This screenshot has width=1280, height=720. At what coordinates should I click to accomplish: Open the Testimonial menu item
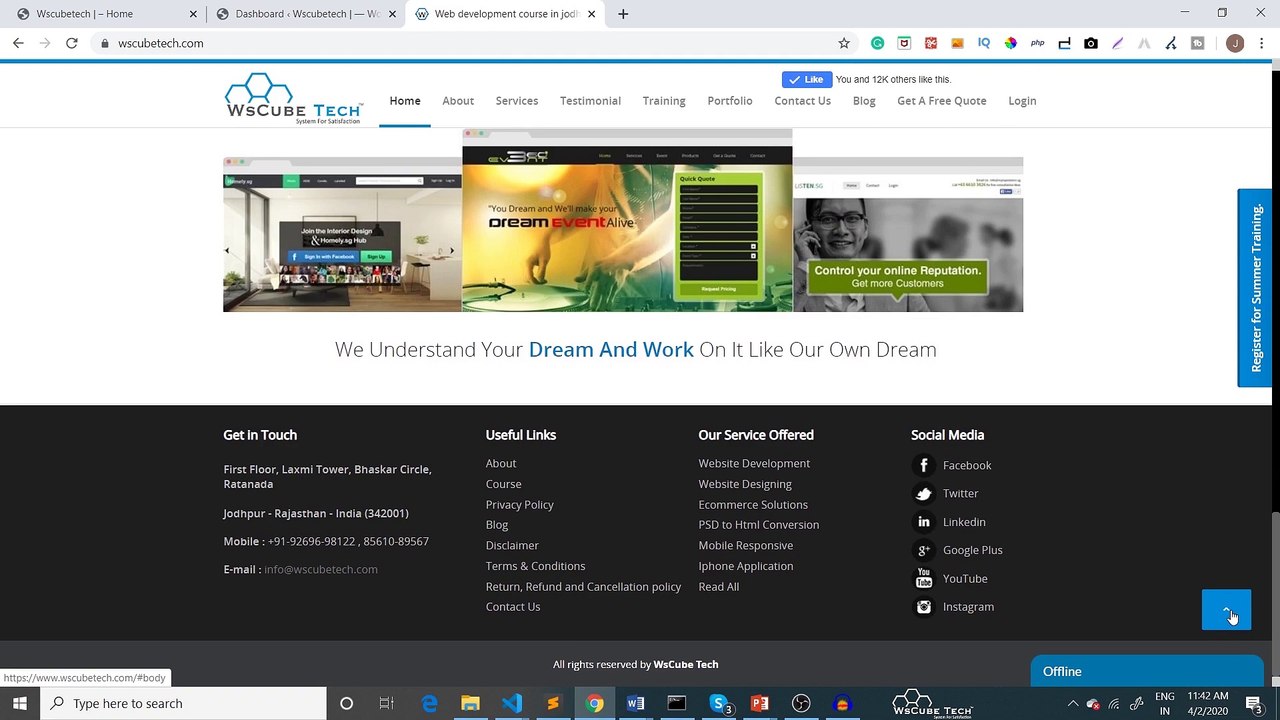(590, 101)
